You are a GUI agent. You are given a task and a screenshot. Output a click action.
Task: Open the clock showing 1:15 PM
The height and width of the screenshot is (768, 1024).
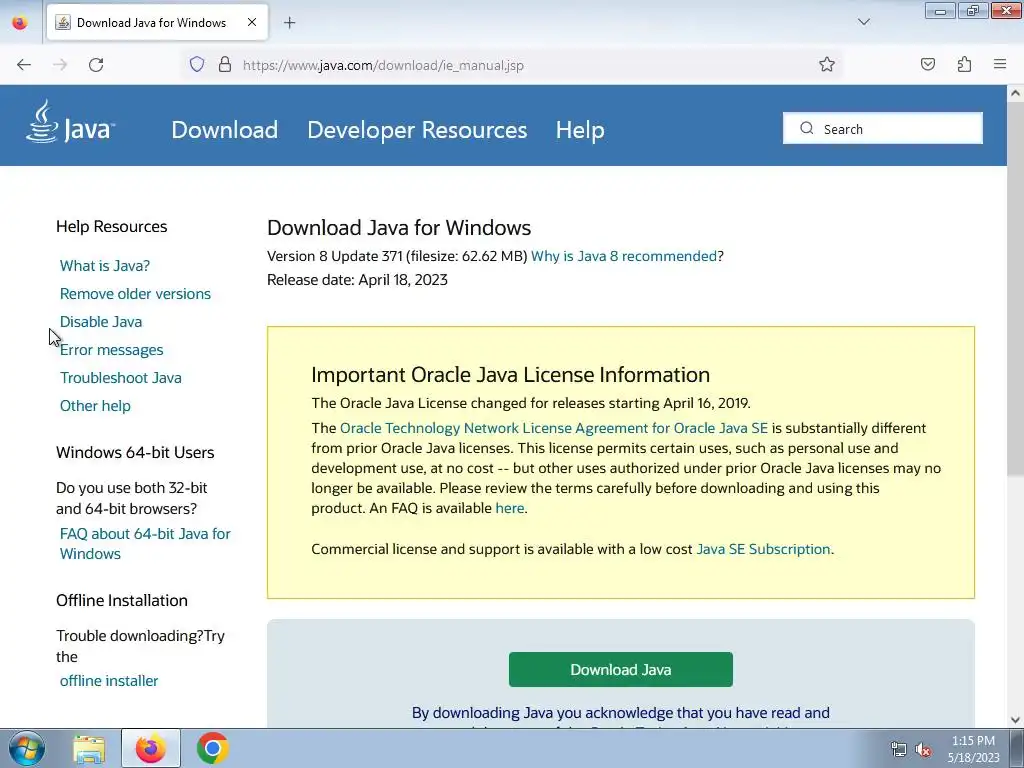pyautogui.click(x=973, y=749)
